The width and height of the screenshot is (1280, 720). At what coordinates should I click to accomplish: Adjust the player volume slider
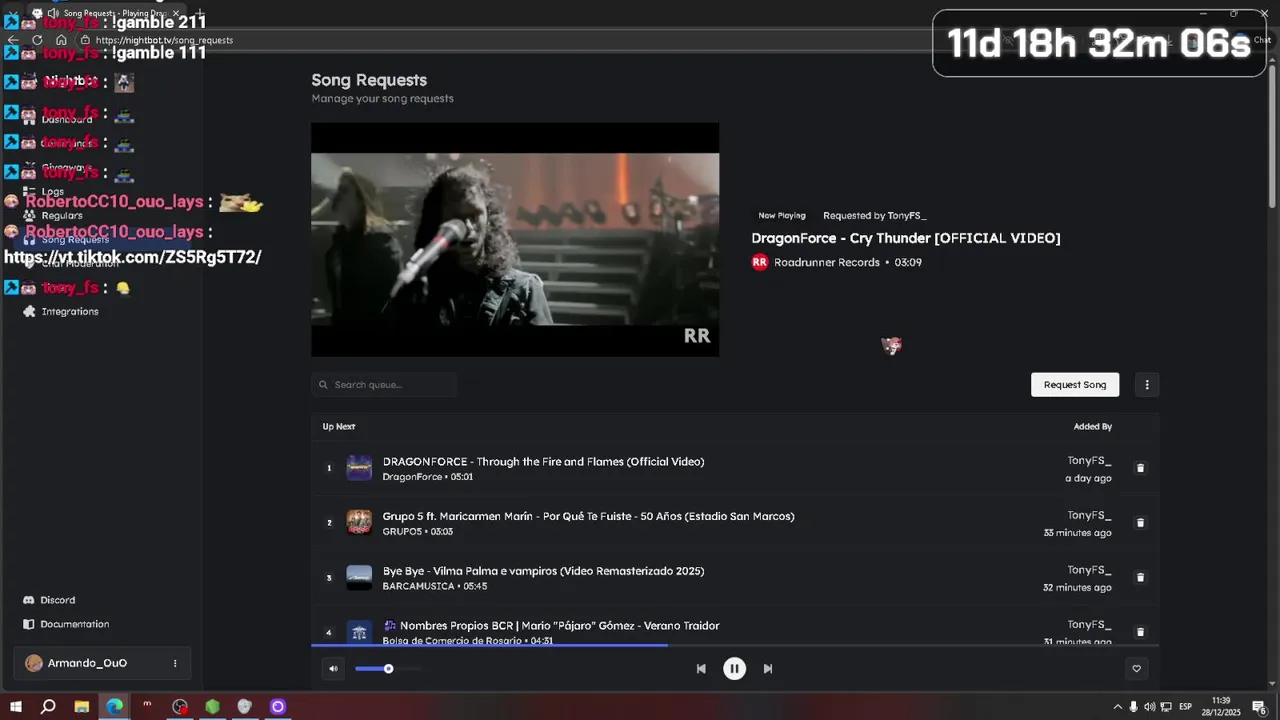pos(388,669)
